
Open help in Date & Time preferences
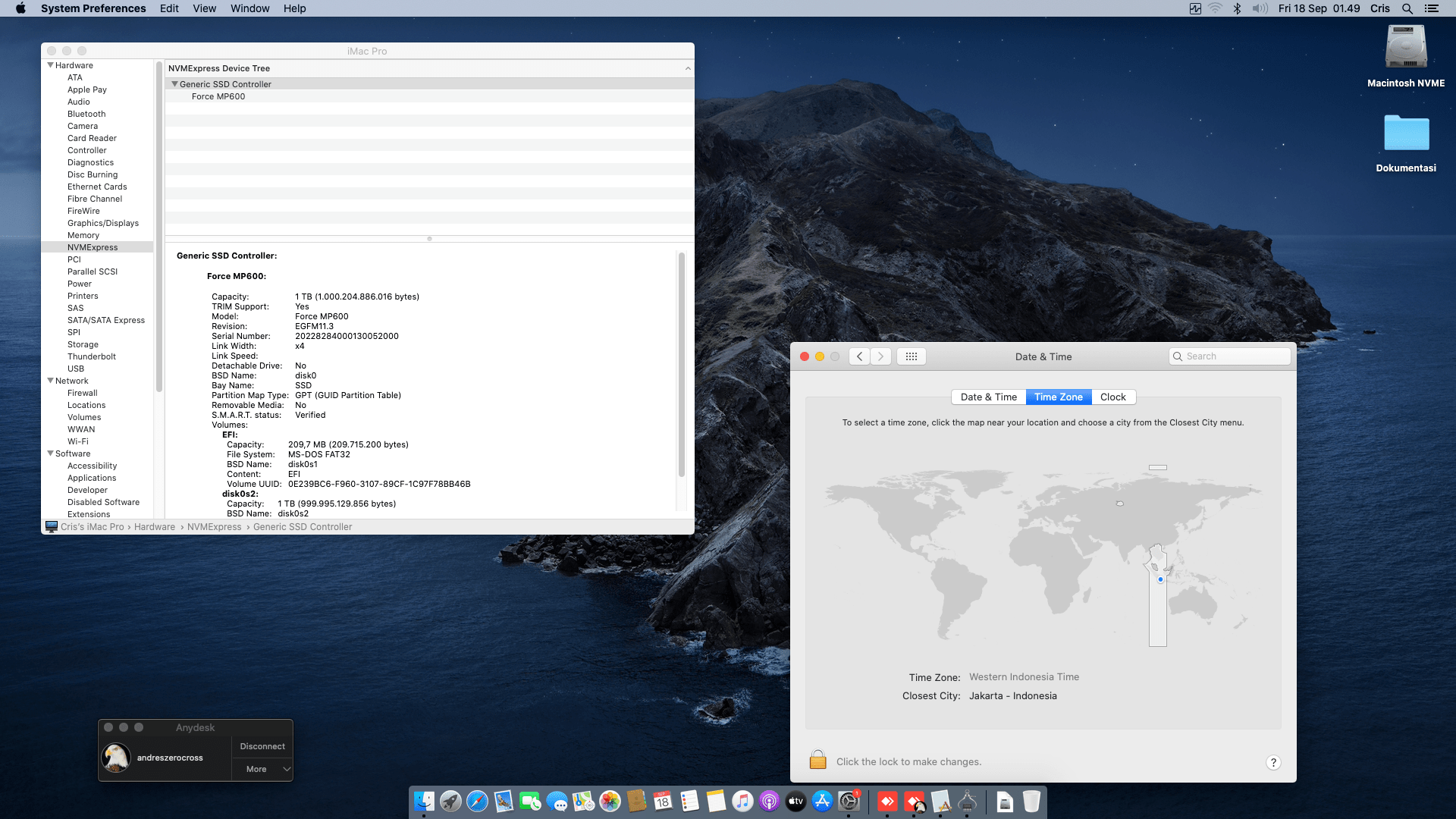[1273, 762]
